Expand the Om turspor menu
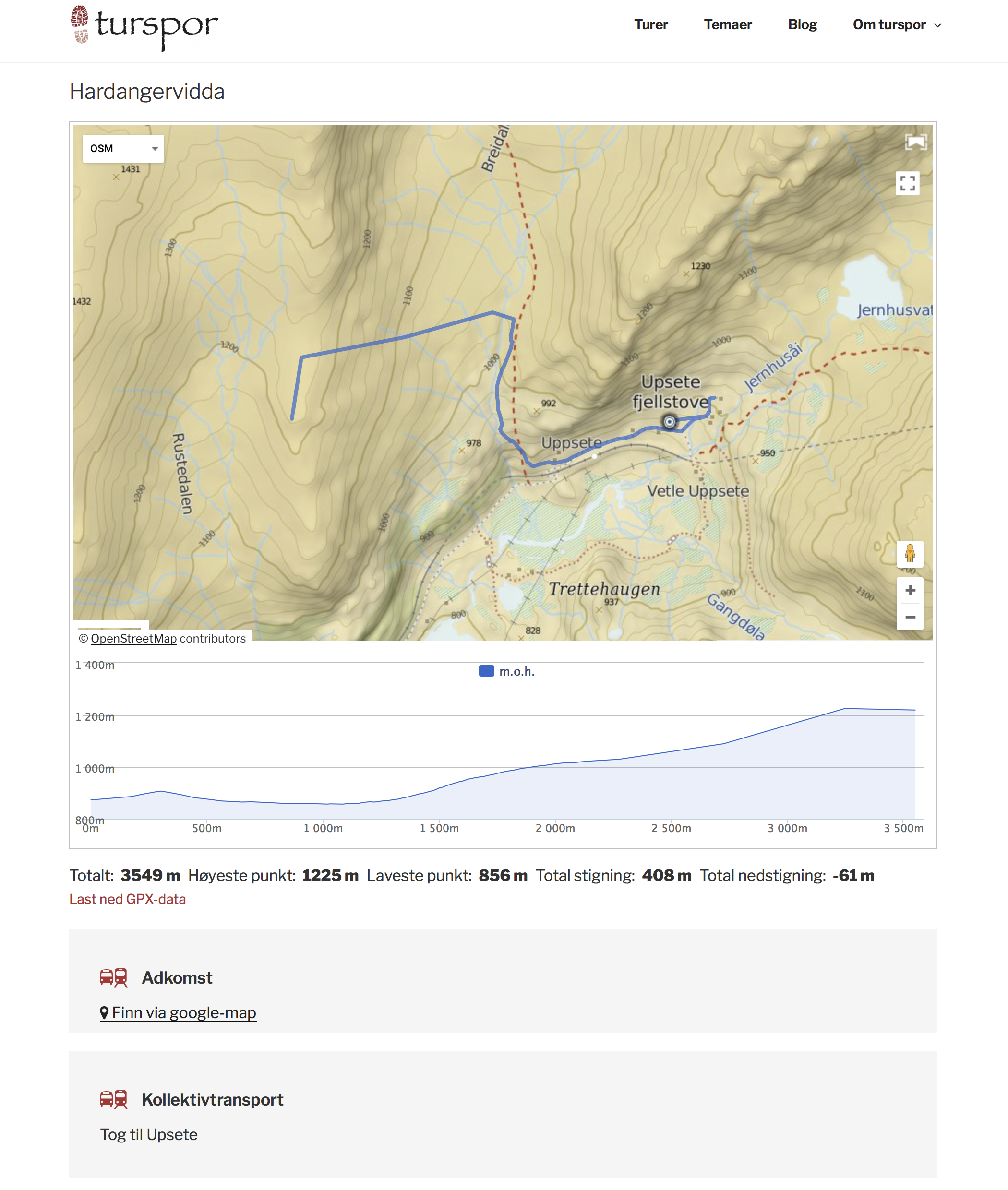 click(x=897, y=24)
